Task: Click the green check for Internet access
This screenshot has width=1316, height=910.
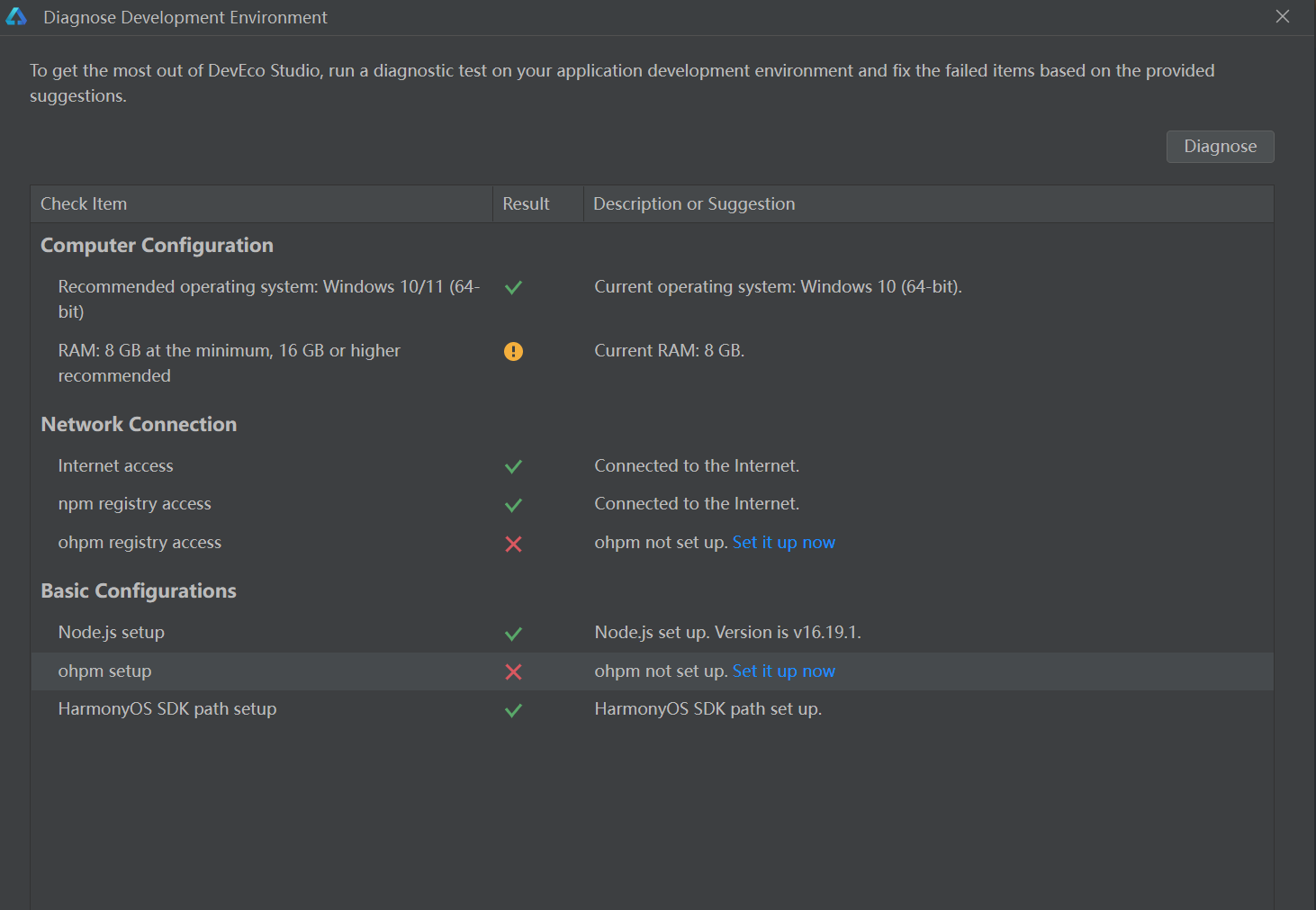Action: 513,466
